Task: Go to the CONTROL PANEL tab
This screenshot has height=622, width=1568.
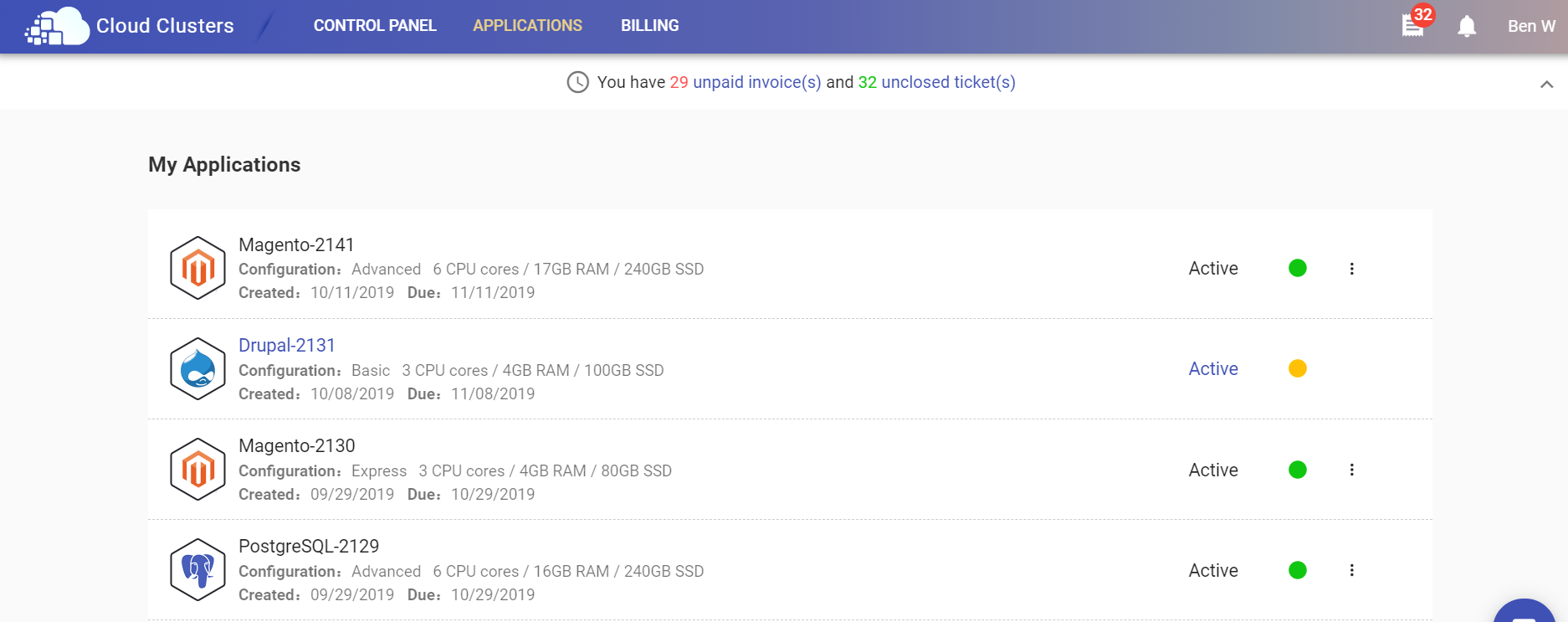Action: 375,26
